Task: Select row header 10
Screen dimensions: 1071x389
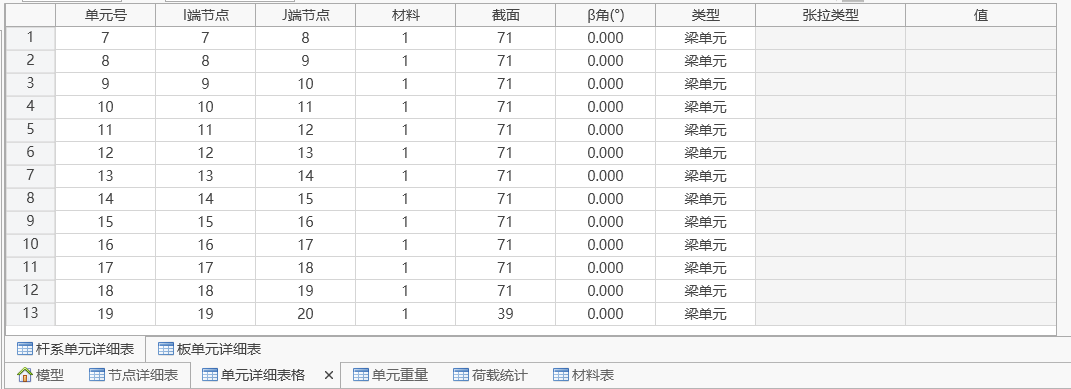Action: point(31,245)
